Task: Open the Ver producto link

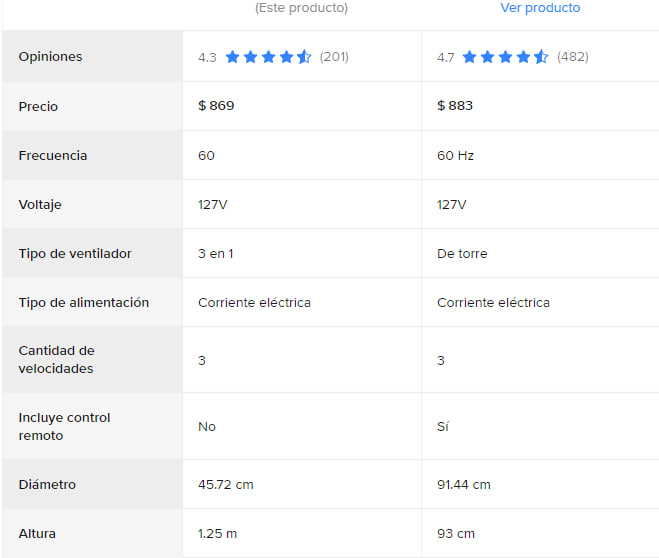Action: click(x=540, y=8)
